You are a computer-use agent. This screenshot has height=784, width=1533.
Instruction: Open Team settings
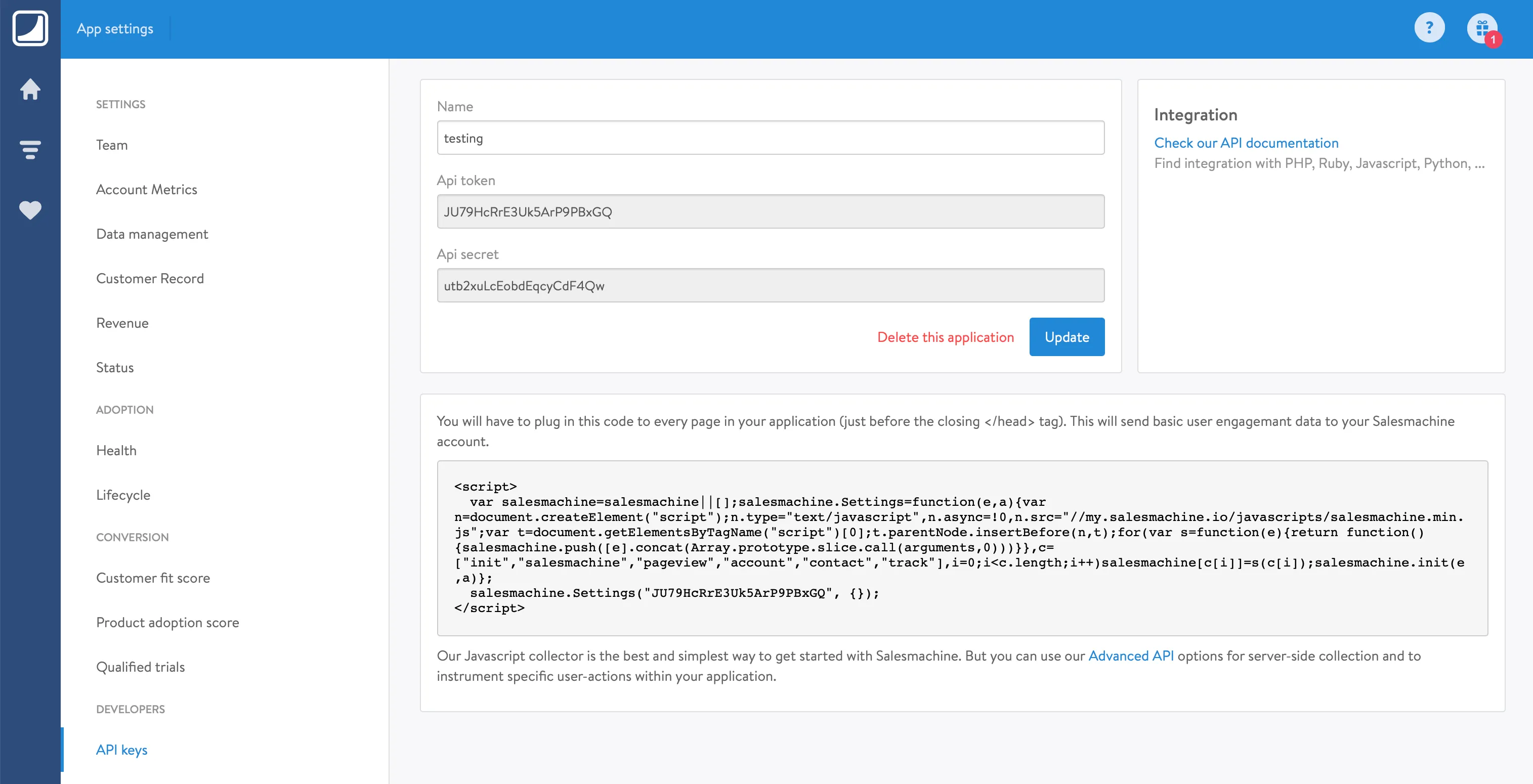point(112,145)
